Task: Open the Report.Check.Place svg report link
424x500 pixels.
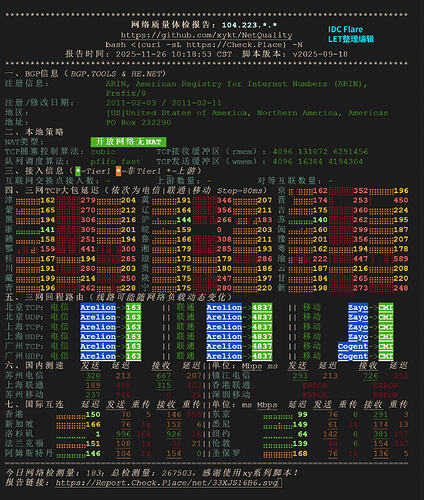Action: pyautogui.click(x=167, y=483)
